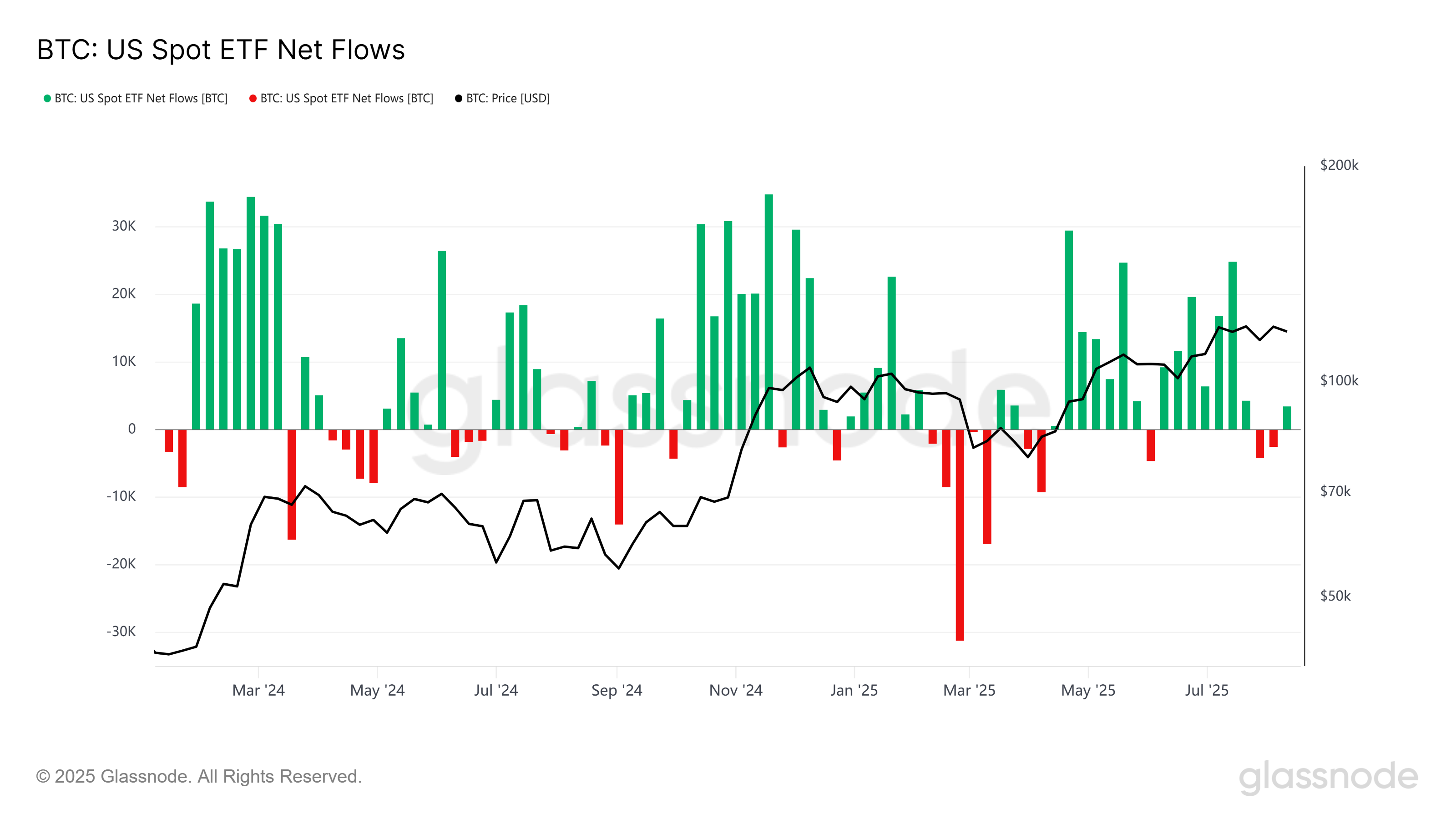Click the black legend dot for BTC Price
Viewport: 1456px width, 819px height.
point(458,98)
